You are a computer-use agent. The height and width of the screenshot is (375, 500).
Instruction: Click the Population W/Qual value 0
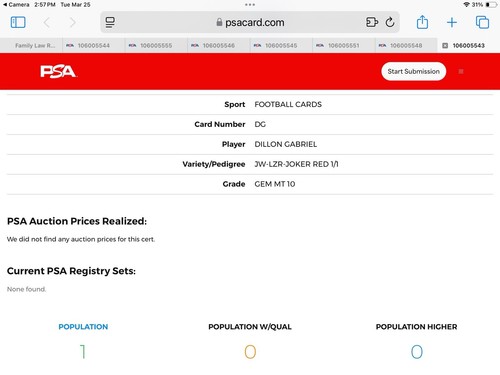[x=250, y=352]
